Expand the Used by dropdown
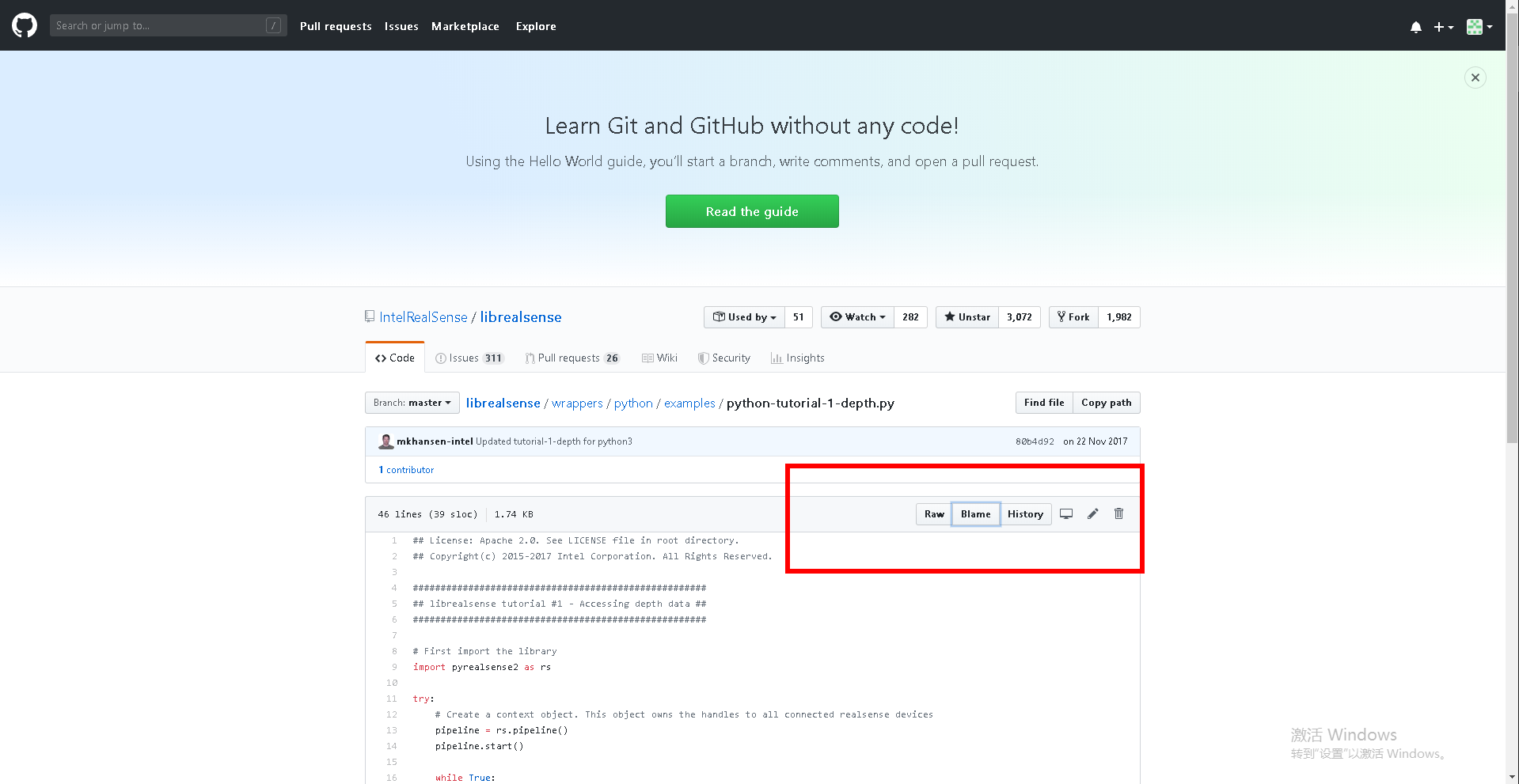The height and width of the screenshot is (784, 1519). 744,317
